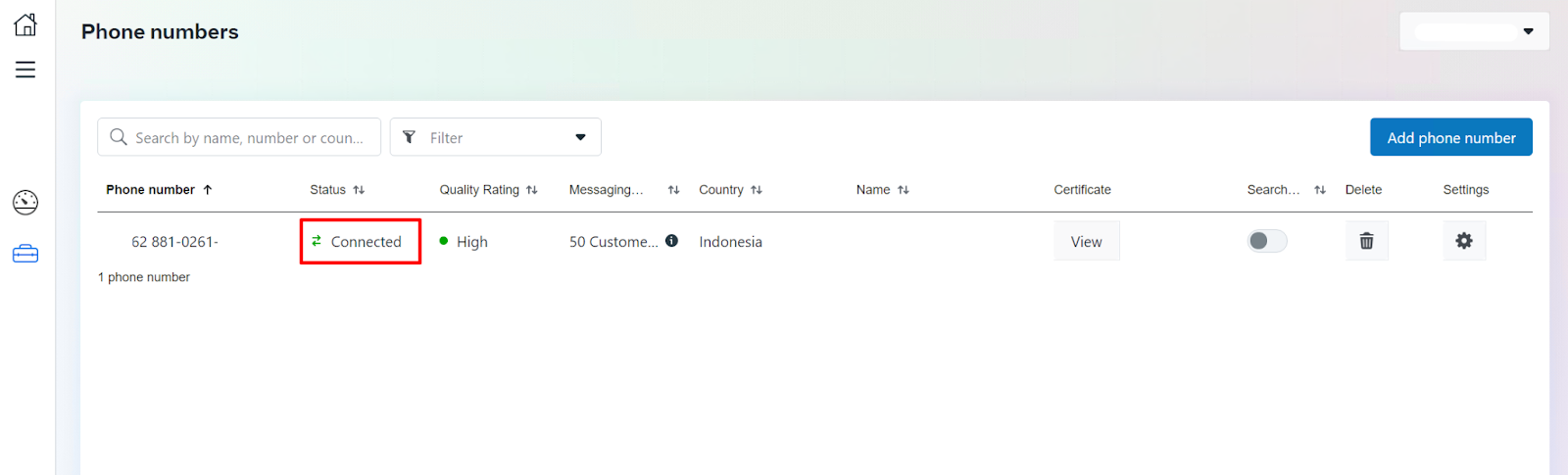Screen dimensions: 1568x475
Task: Click the Phone numbers page title
Action: (160, 31)
